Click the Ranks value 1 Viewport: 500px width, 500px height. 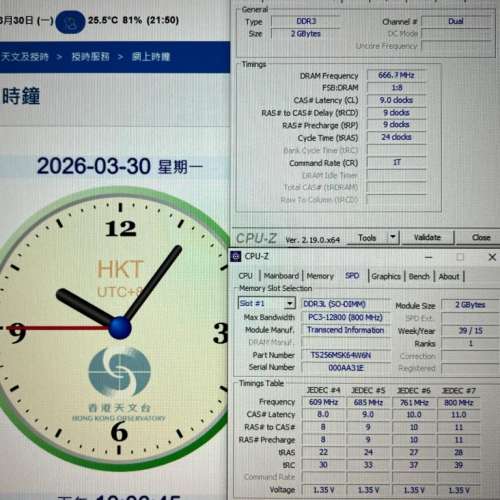click(470, 343)
